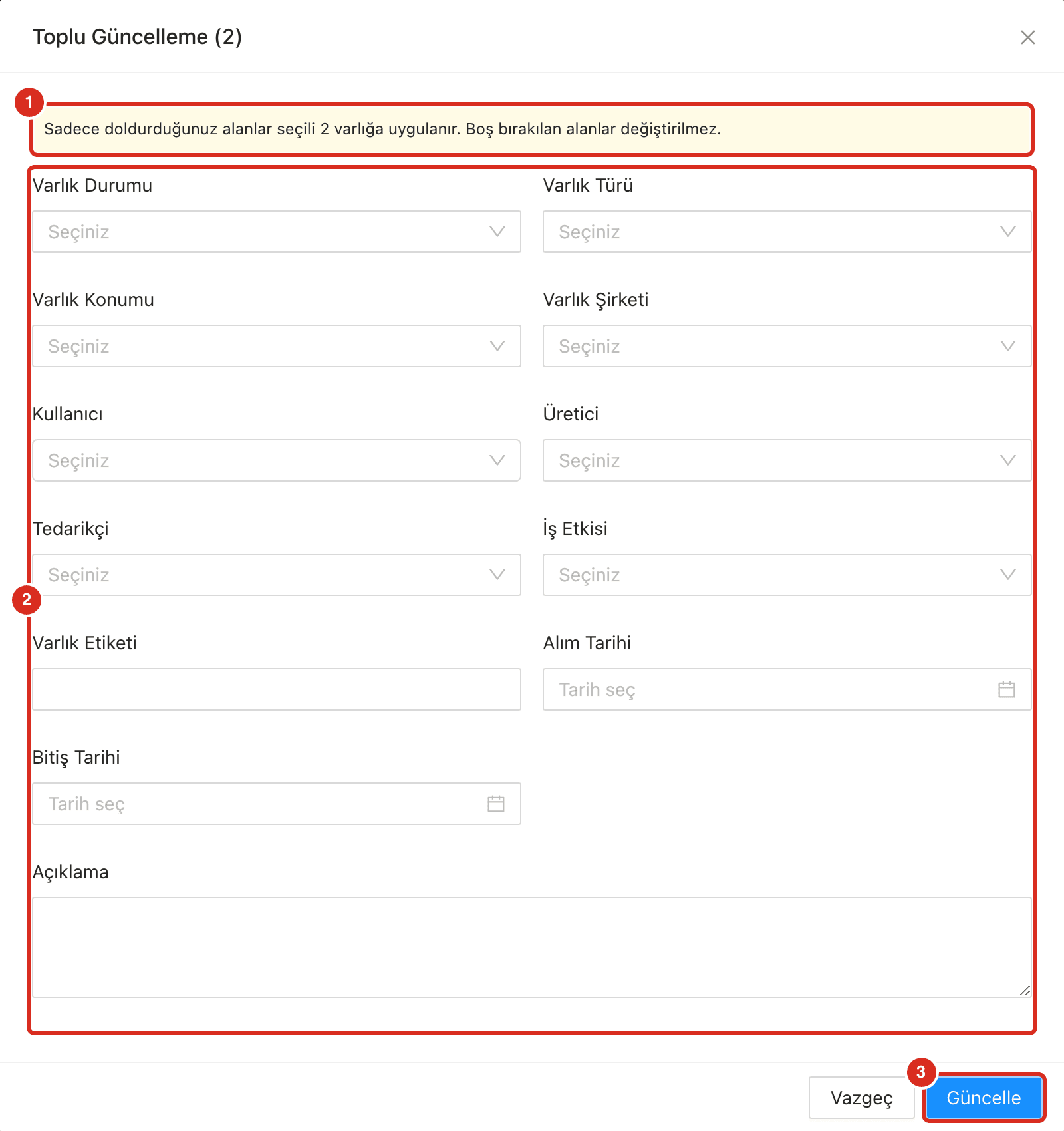
Task: Click the Tedarikçi chevron arrow
Action: tap(497, 575)
